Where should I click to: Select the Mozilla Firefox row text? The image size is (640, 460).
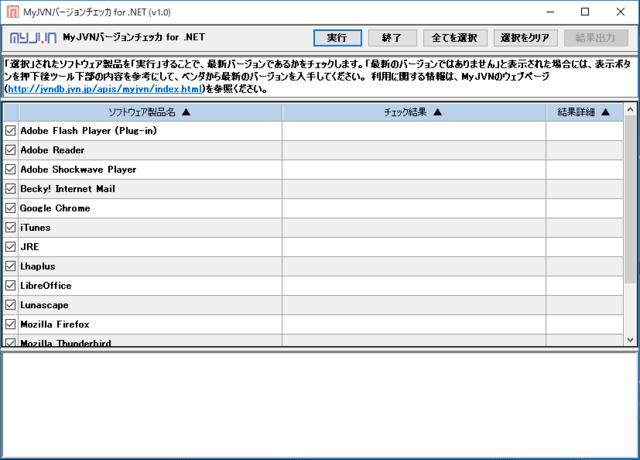55,324
